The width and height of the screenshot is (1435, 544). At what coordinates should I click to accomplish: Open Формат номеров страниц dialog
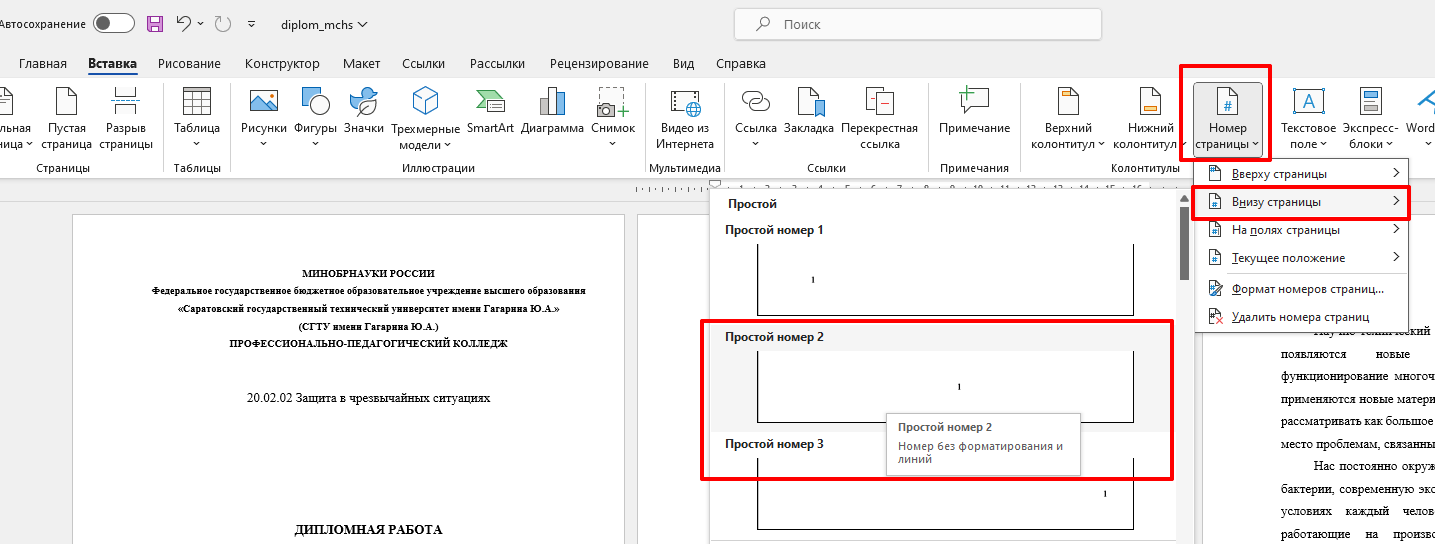pos(1302,289)
